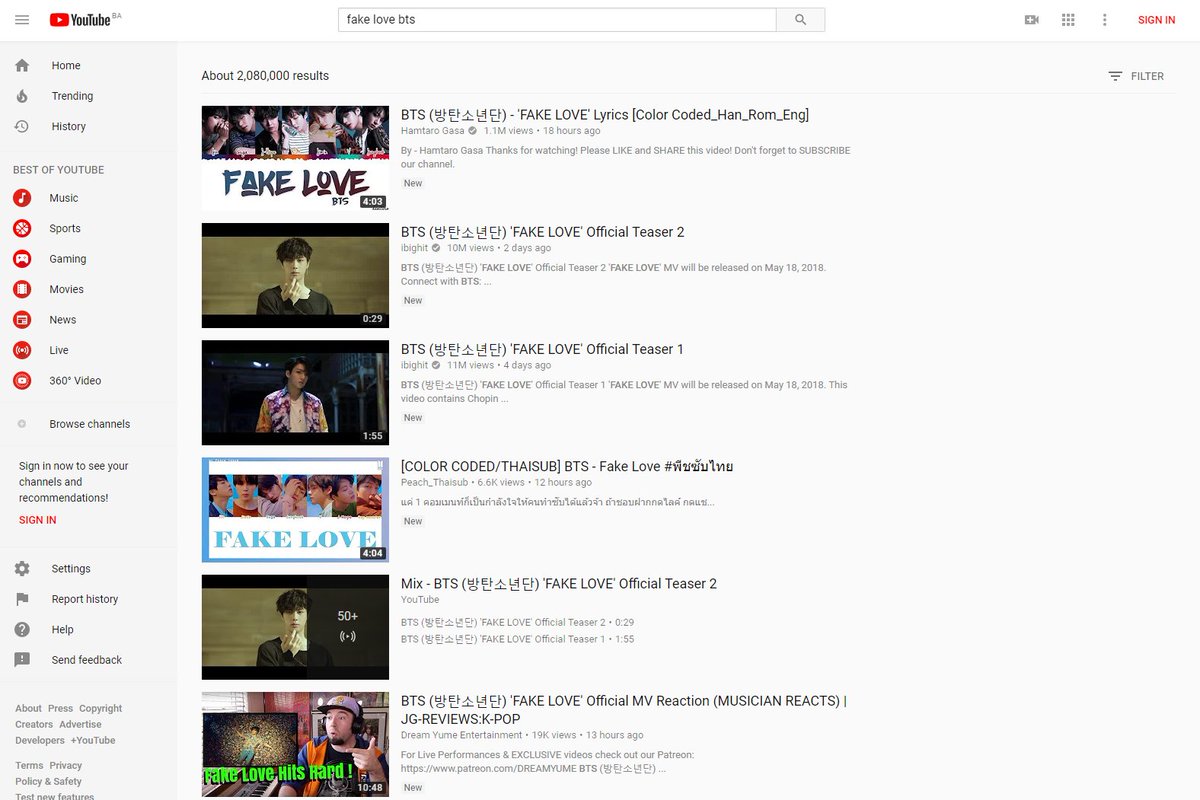This screenshot has width=1200, height=800.
Task: Open the Official MV Reaction title
Action: [624, 710]
